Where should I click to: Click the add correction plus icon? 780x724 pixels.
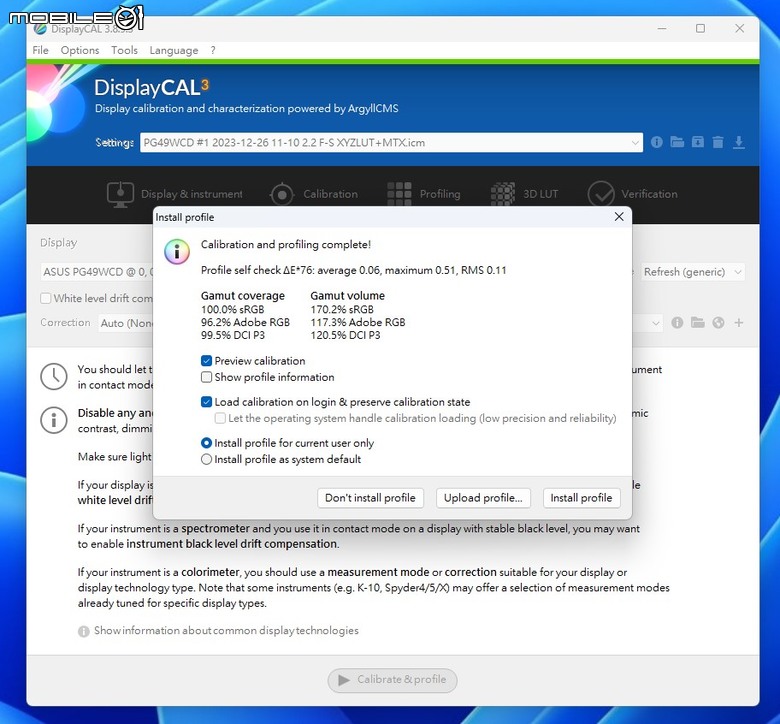739,322
